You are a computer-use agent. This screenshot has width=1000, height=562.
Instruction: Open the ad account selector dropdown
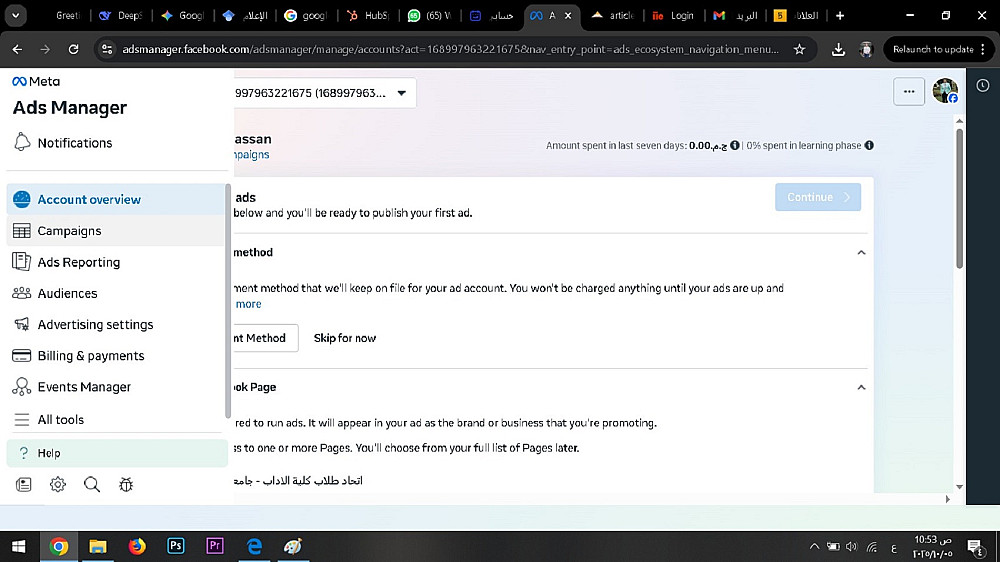point(324,93)
